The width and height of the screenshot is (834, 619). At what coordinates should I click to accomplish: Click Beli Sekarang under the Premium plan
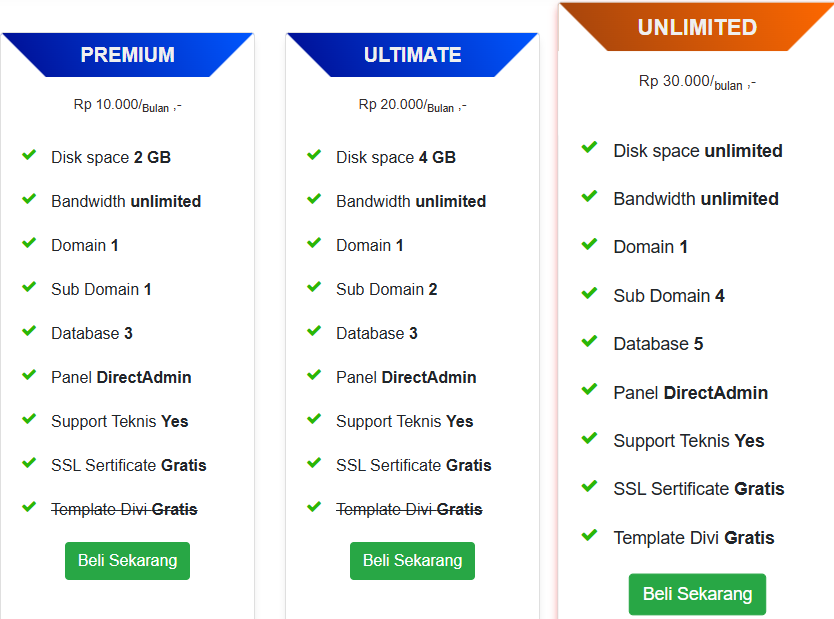point(127,561)
